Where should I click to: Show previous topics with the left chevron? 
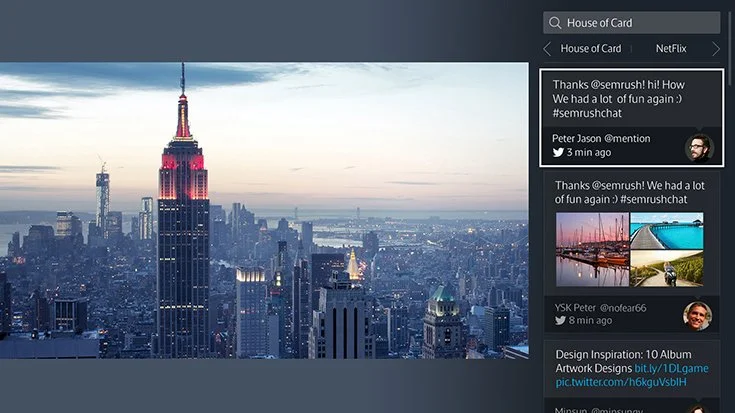click(547, 49)
